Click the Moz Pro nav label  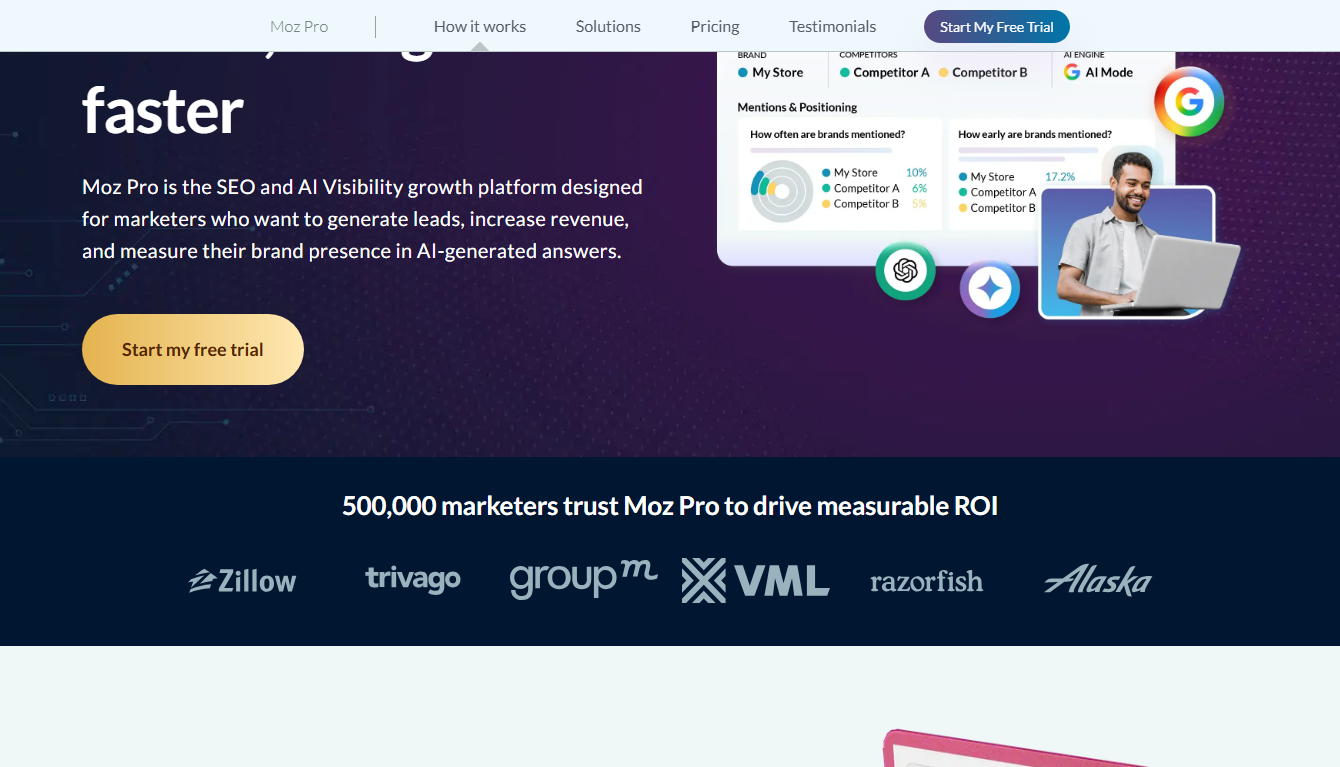299,27
